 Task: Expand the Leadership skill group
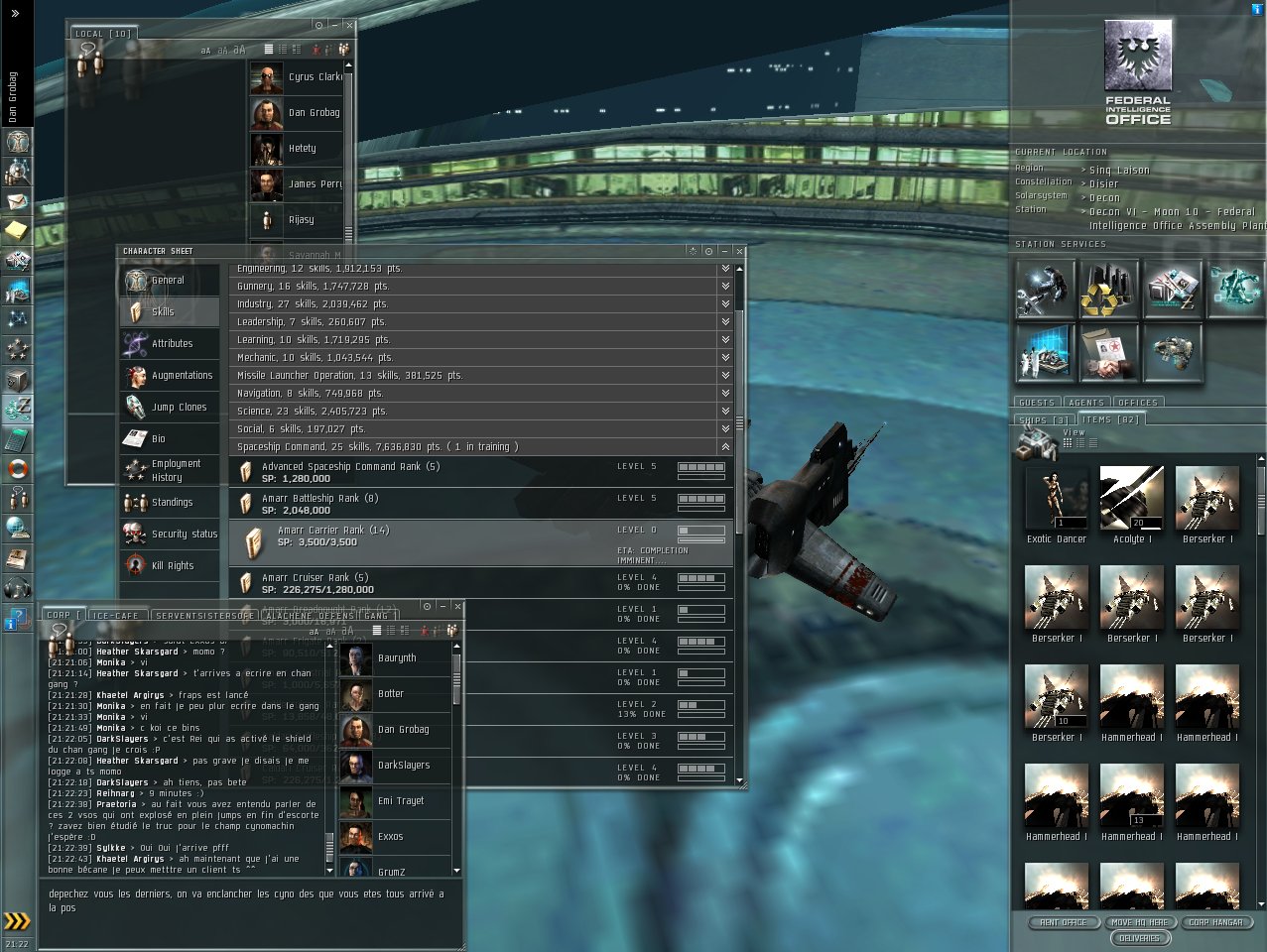(x=725, y=321)
